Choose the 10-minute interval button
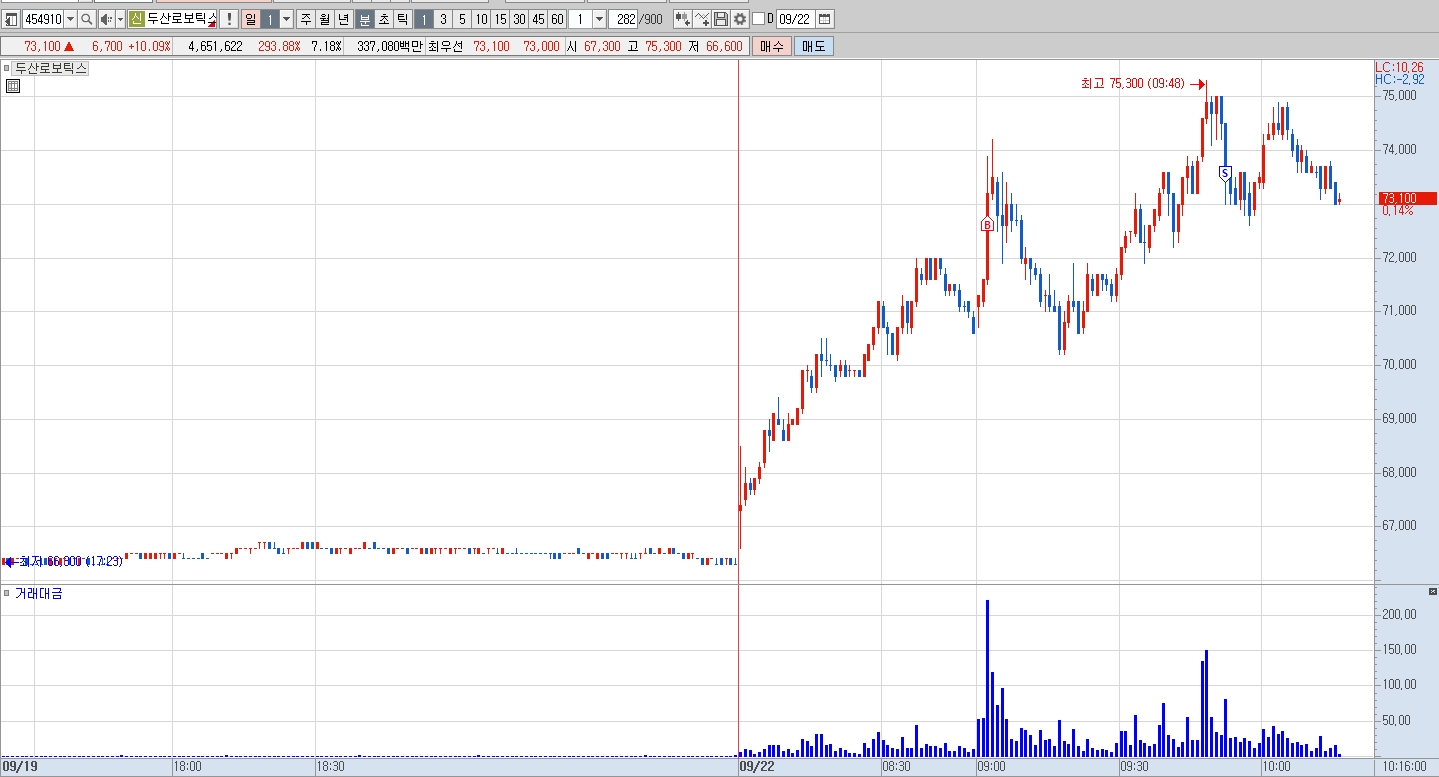This screenshot has width=1439, height=777. pos(481,19)
